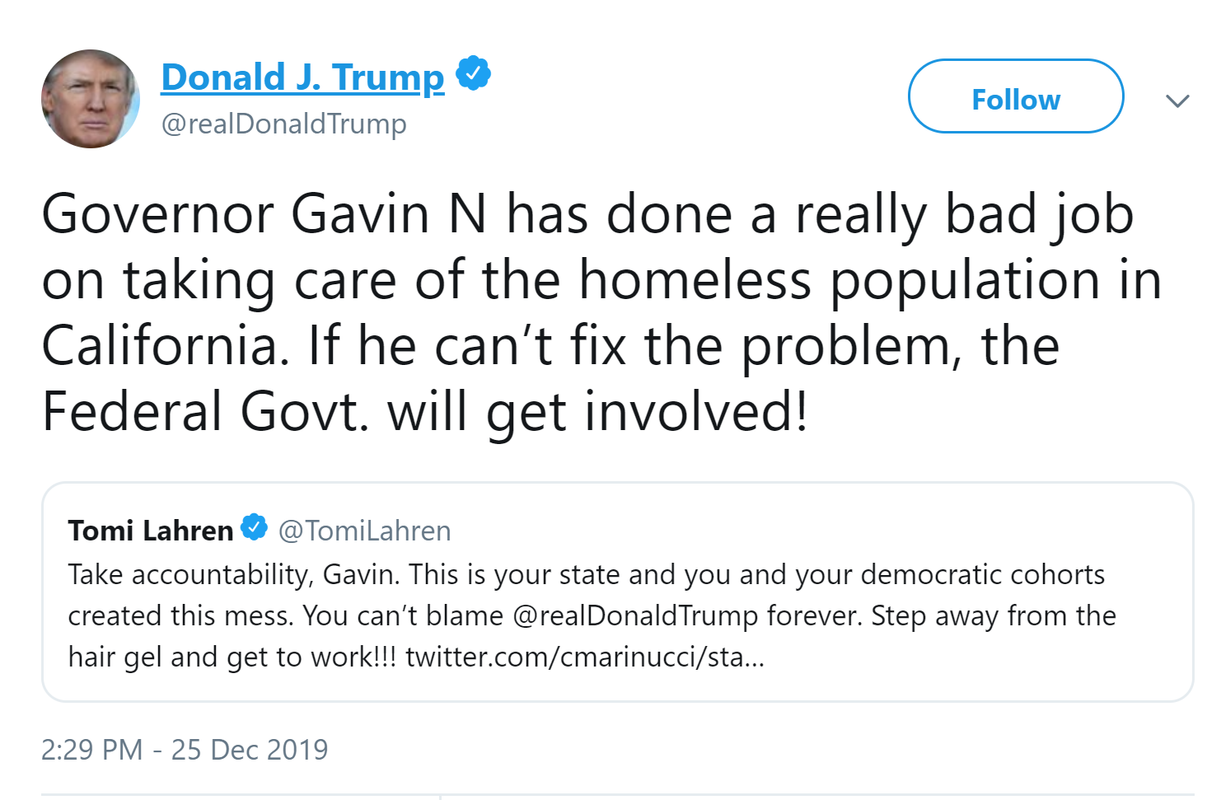This screenshot has width=1221, height=800.
Task: Click the 25 Dec 2019 date
Action: (250, 749)
